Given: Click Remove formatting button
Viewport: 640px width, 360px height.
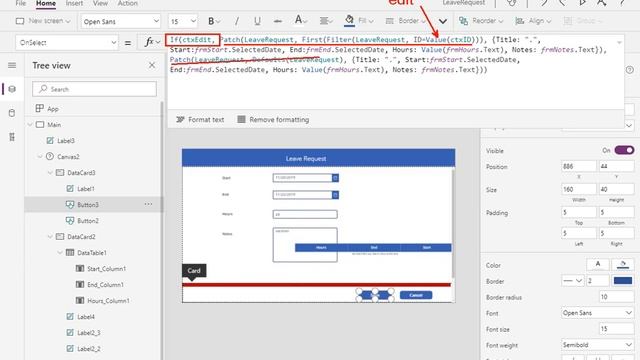Looking at the screenshot, I should [273, 120].
